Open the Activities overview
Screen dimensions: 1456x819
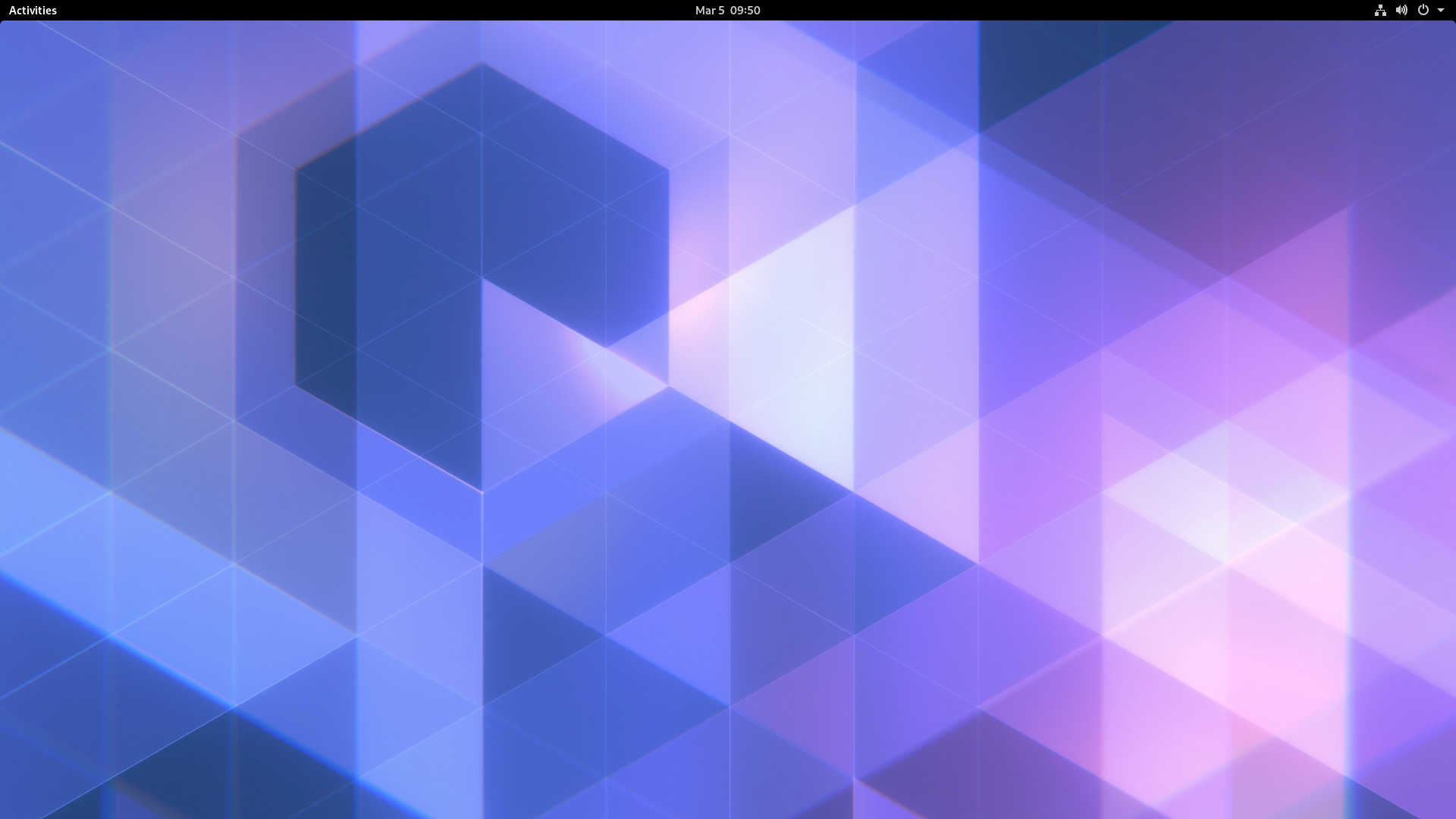[x=33, y=10]
